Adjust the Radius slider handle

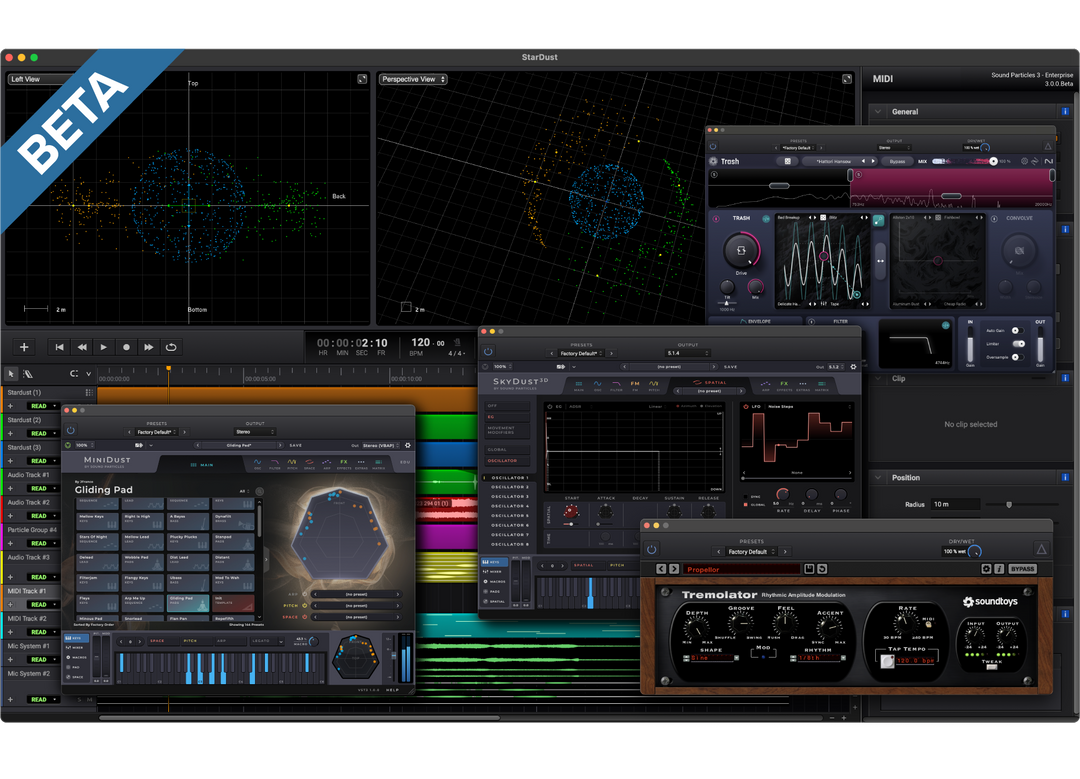[x=1009, y=505]
